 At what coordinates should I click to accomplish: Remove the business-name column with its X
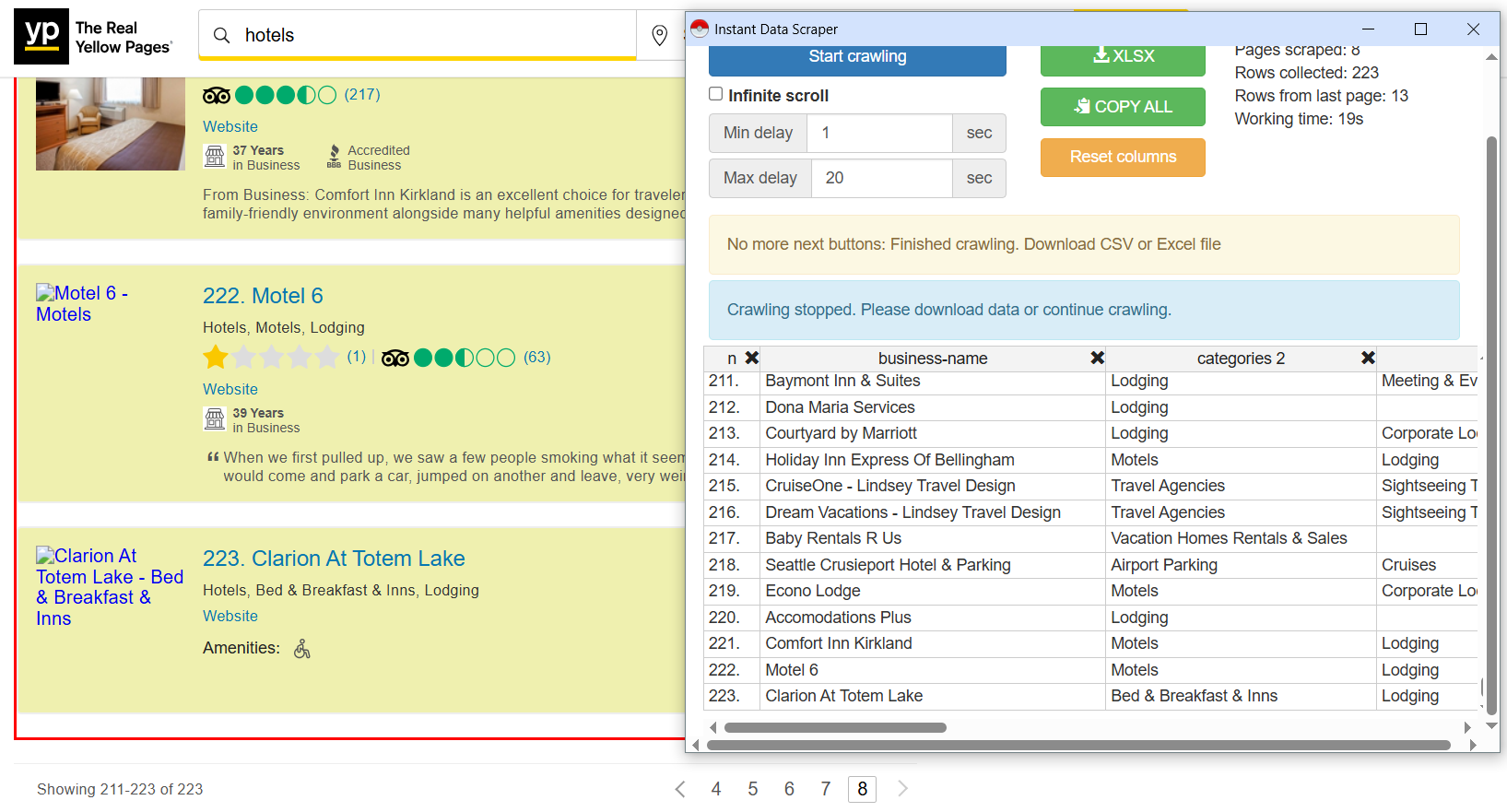1097,358
